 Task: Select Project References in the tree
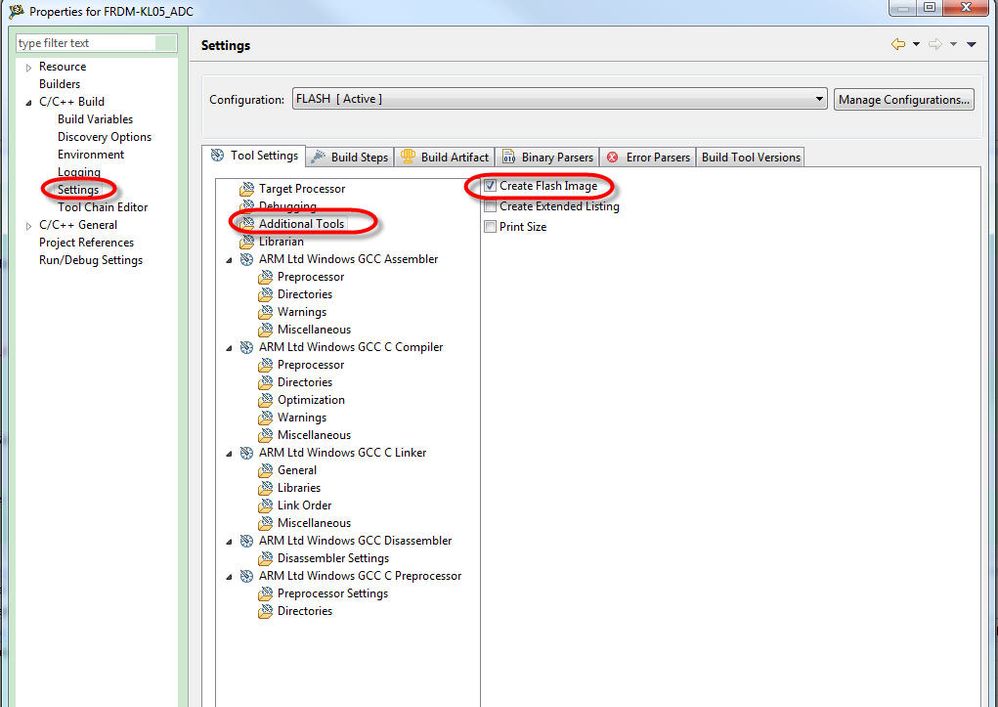(x=86, y=242)
